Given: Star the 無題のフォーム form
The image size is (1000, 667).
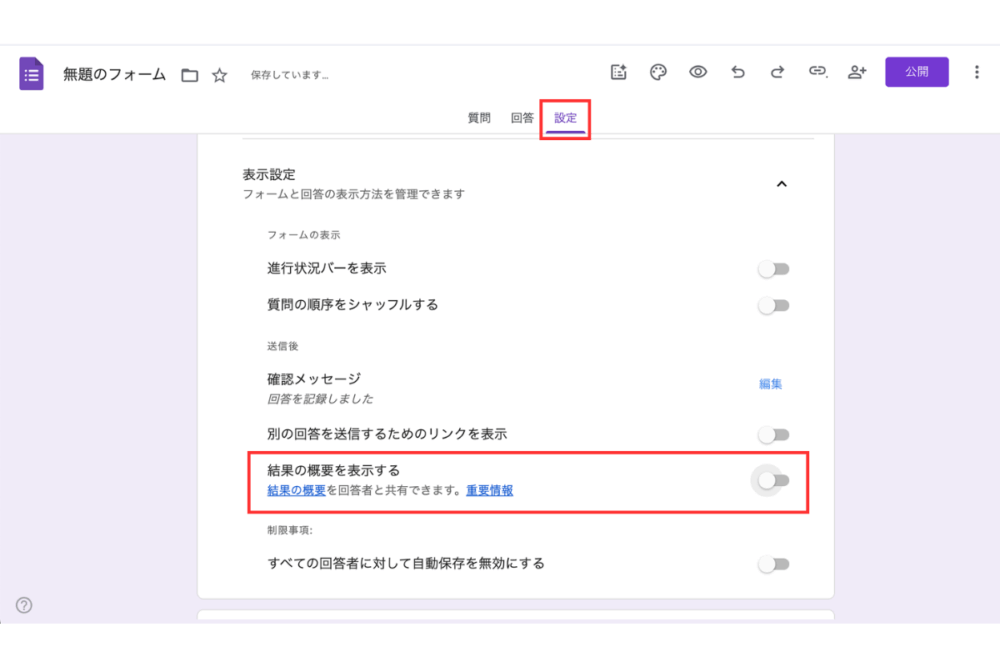Looking at the screenshot, I should point(218,73).
